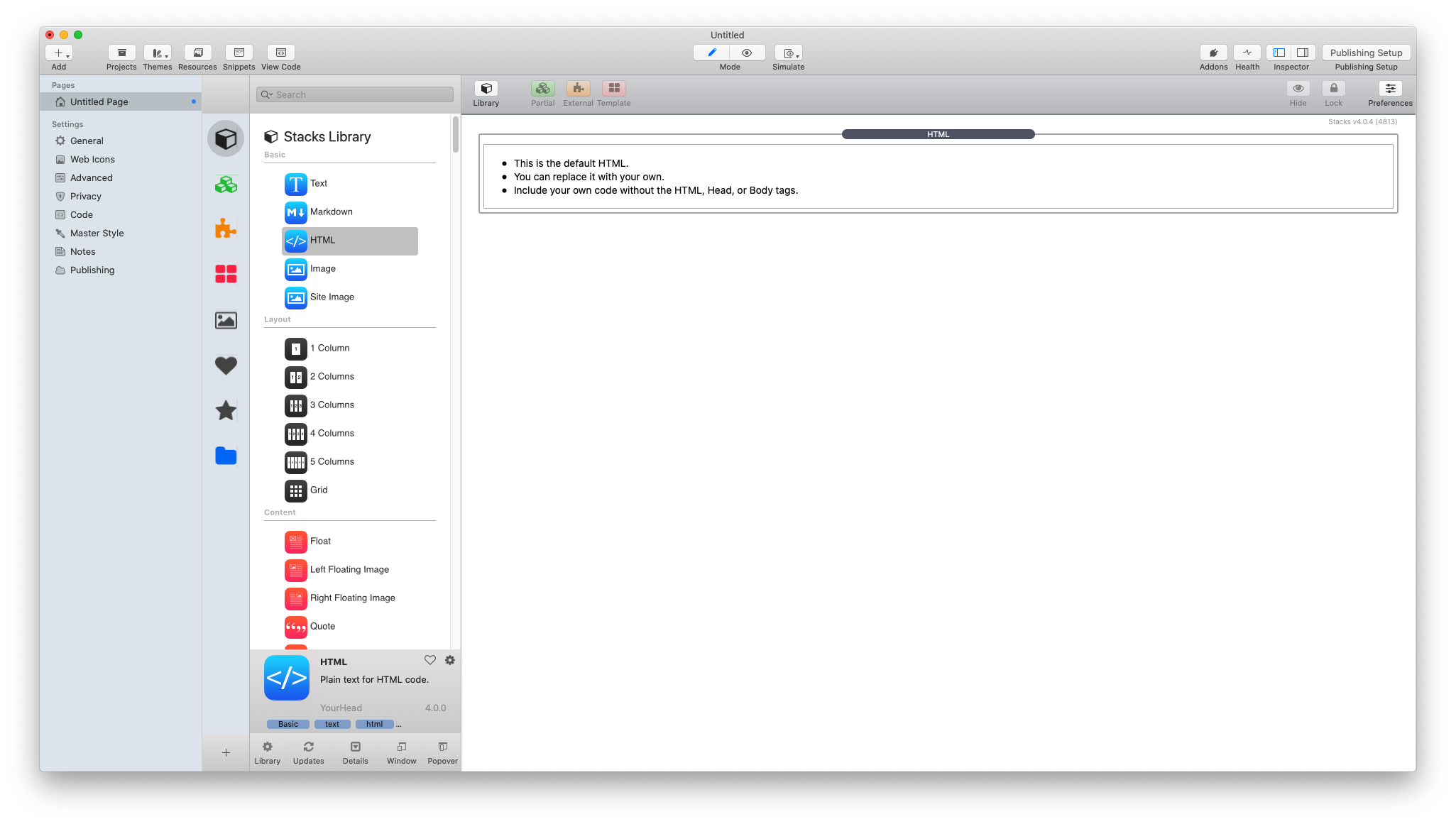Select the Float stack
1456x824 pixels.
click(350, 542)
